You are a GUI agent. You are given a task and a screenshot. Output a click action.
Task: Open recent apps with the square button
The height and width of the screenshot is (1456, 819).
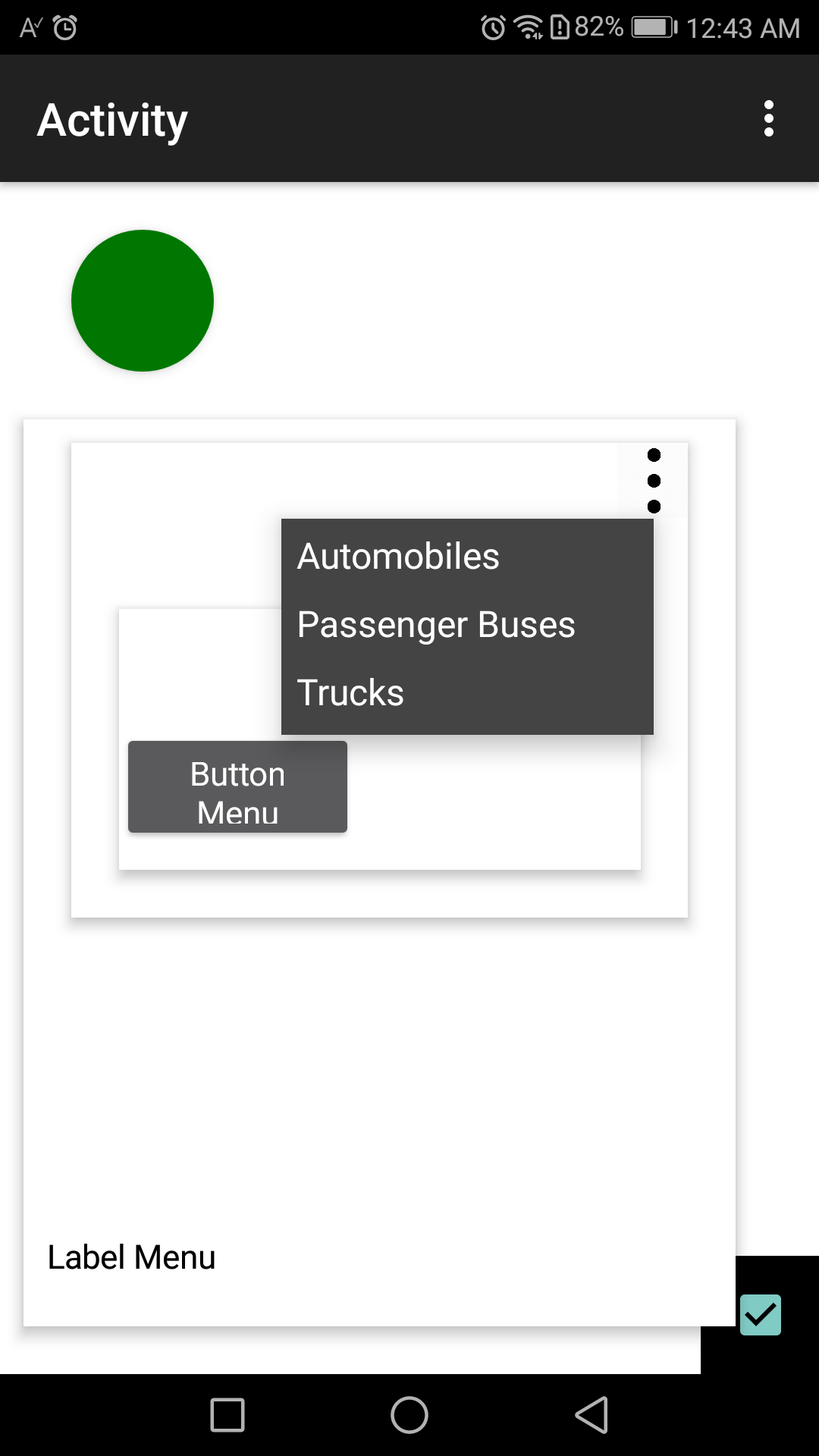click(227, 1415)
